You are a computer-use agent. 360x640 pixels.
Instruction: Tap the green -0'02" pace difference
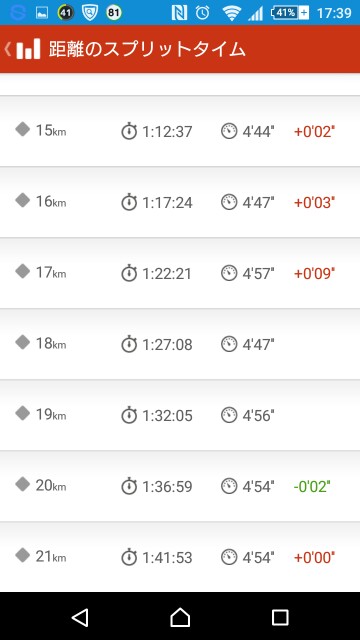click(312, 486)
